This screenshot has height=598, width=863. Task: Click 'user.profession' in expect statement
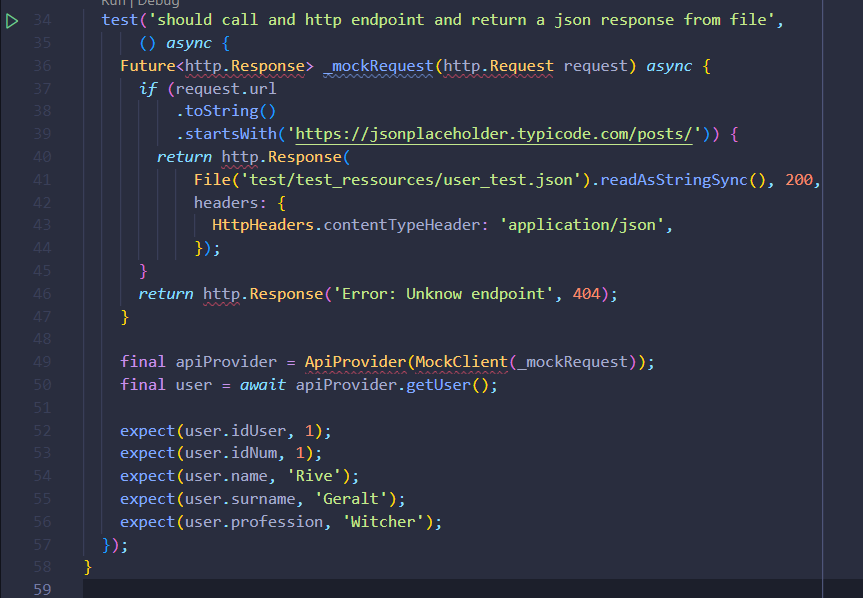coord(254,522)
